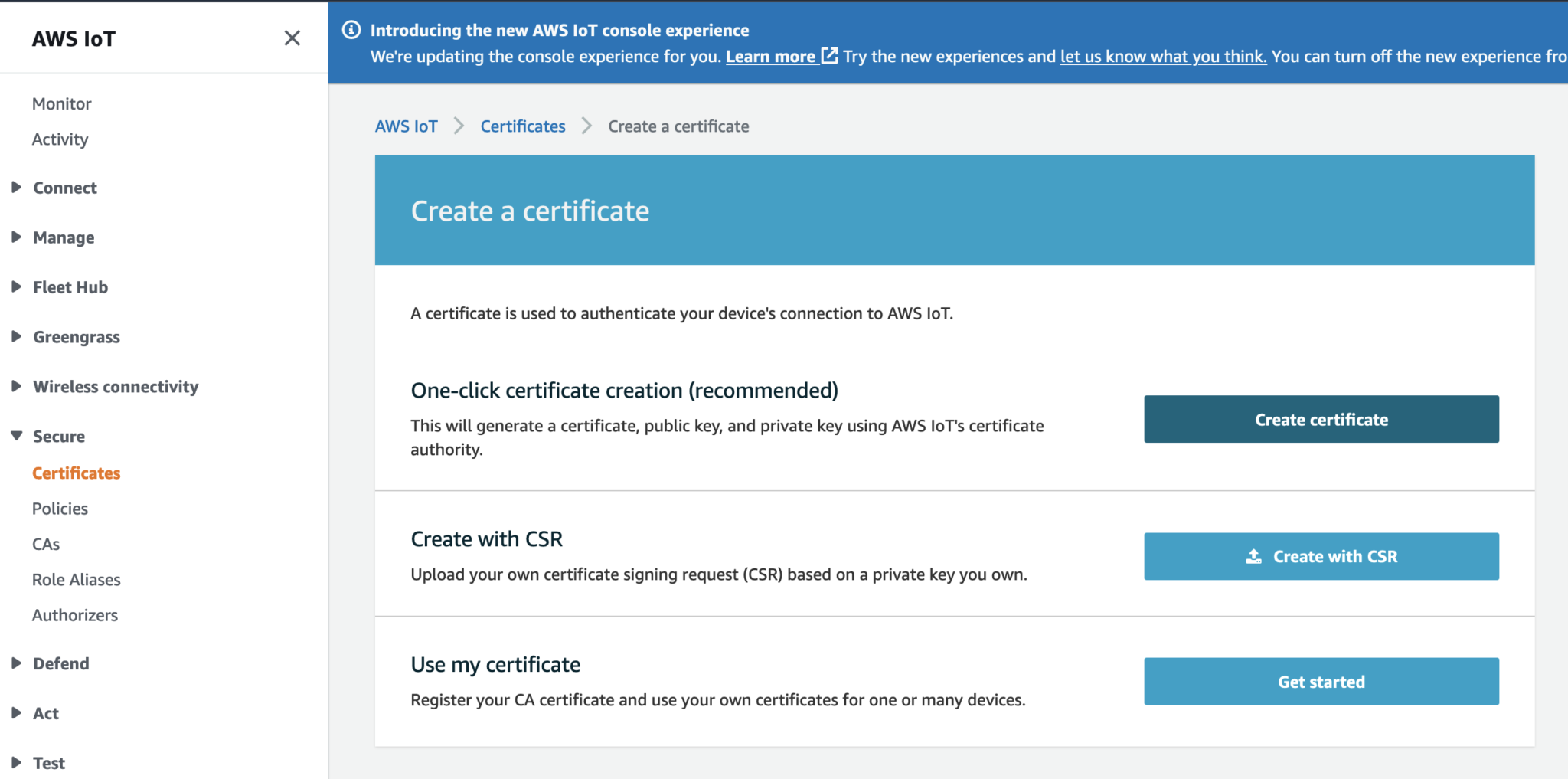Open CAs under Secure
The height and width of the screenshot is (779, 1568).
(46, 544)
